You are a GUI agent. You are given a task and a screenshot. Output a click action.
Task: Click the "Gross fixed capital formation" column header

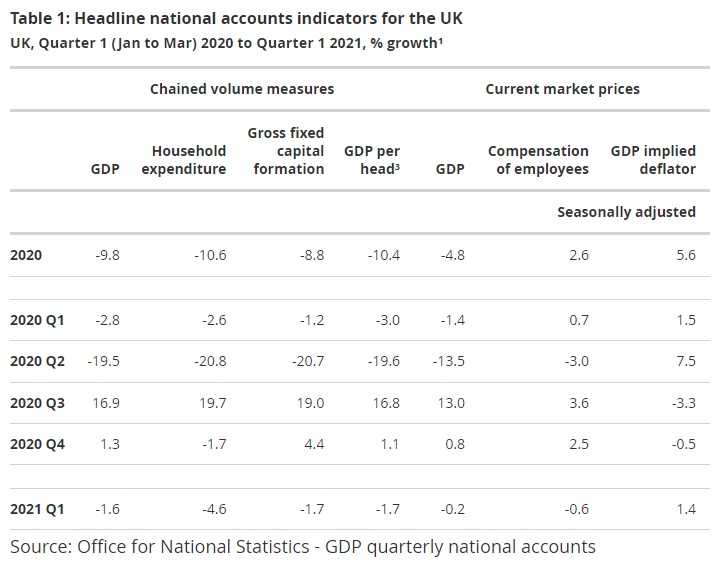(286, 151)
